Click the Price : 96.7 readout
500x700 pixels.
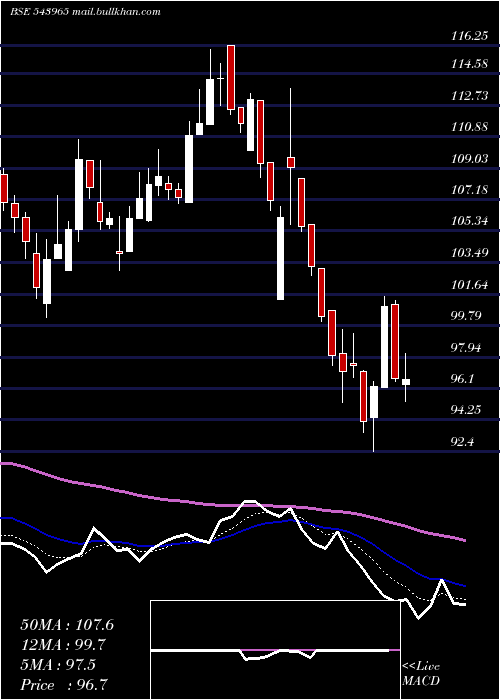64,684
